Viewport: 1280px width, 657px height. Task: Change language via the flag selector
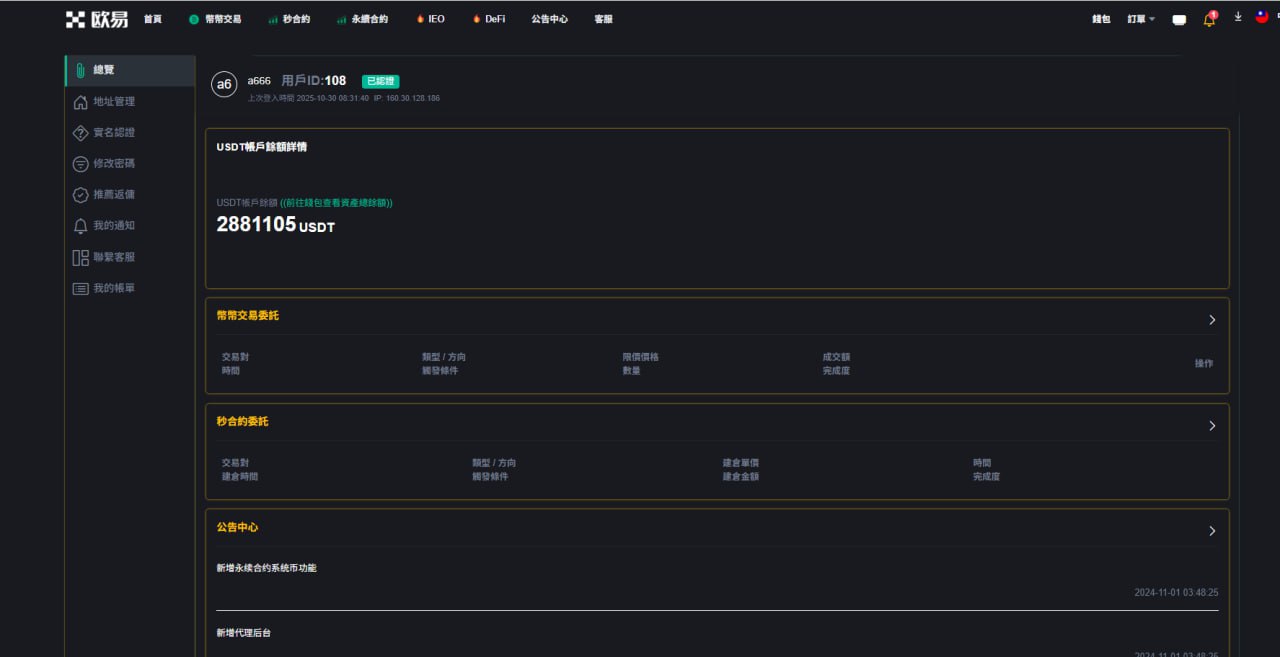pyautogui.click(x=1262, y=17)
